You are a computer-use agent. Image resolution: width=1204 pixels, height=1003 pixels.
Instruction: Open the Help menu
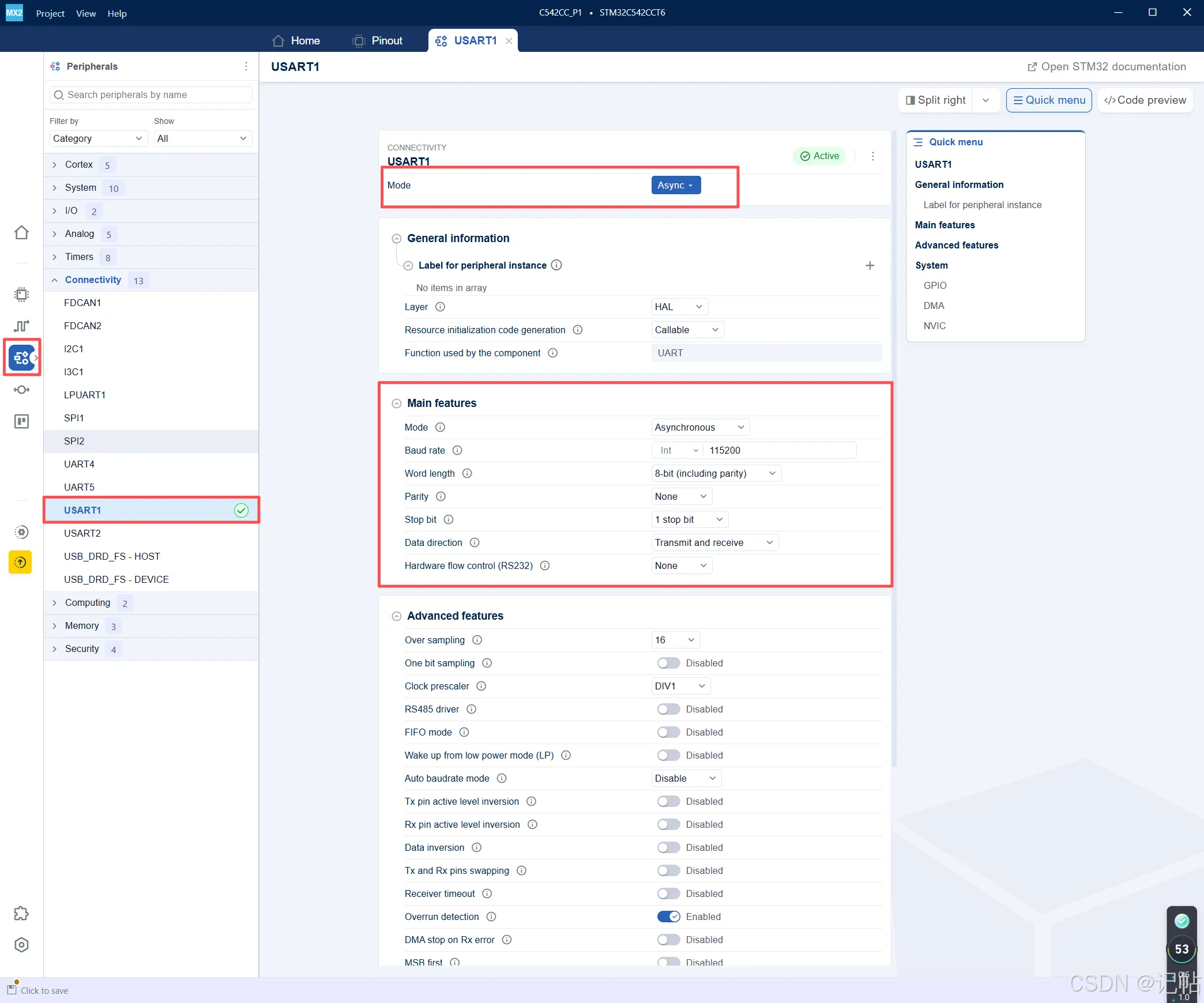[x=117, y=13]
